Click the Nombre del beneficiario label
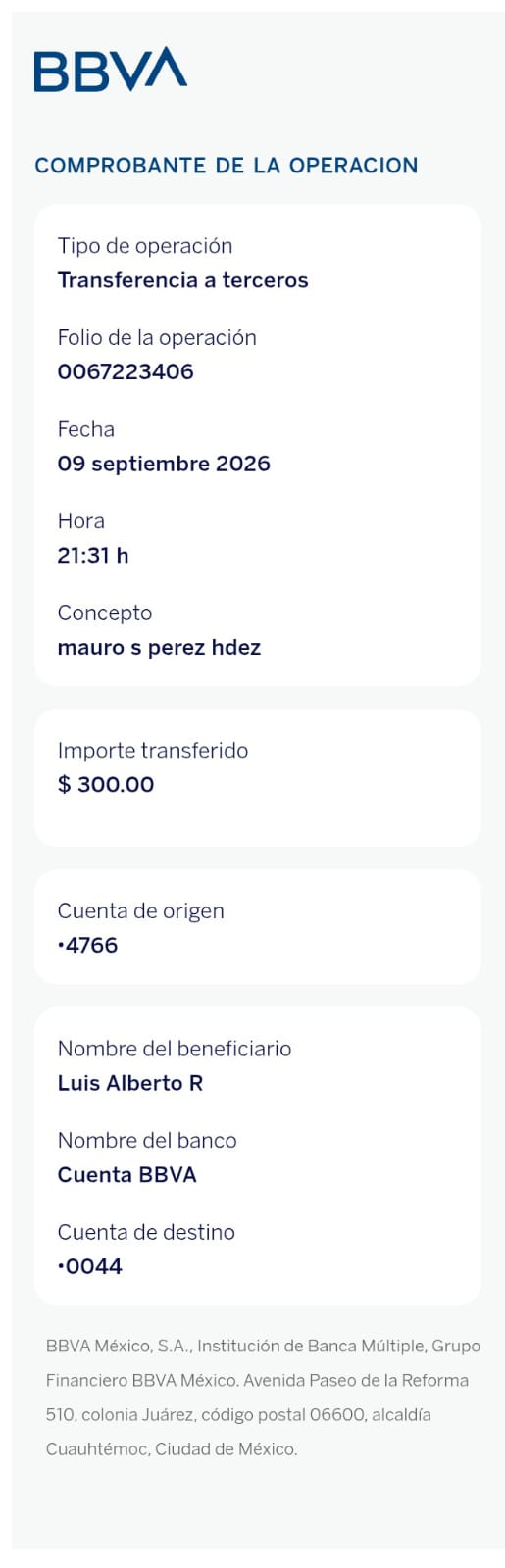Screen dimensions: 505x1568 coord(175,1049)
